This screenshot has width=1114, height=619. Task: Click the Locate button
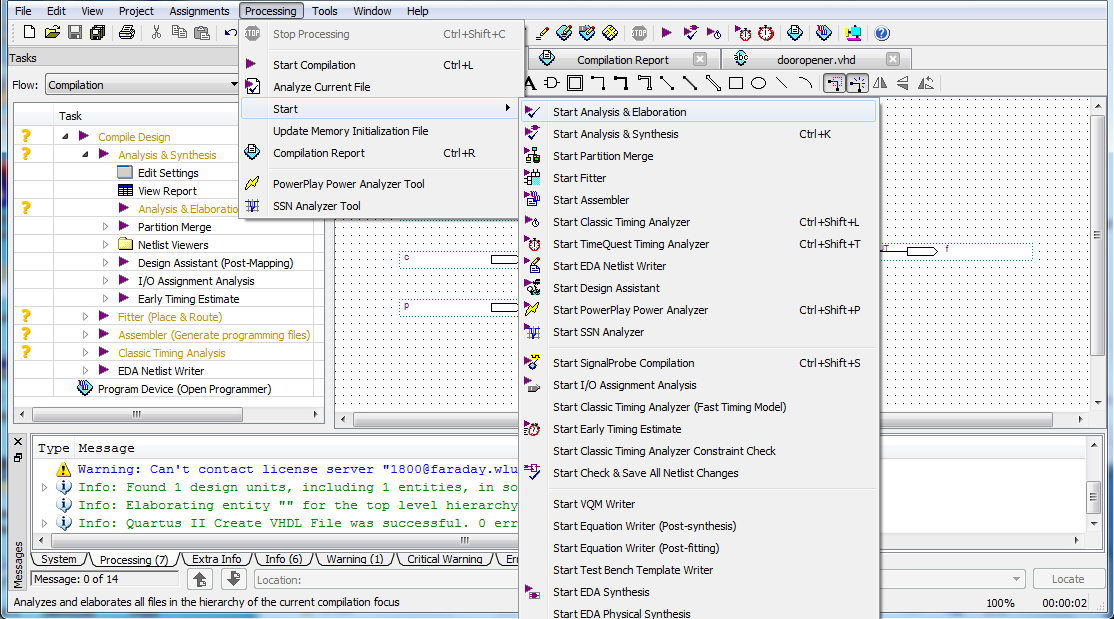(x=1068, y=579)
